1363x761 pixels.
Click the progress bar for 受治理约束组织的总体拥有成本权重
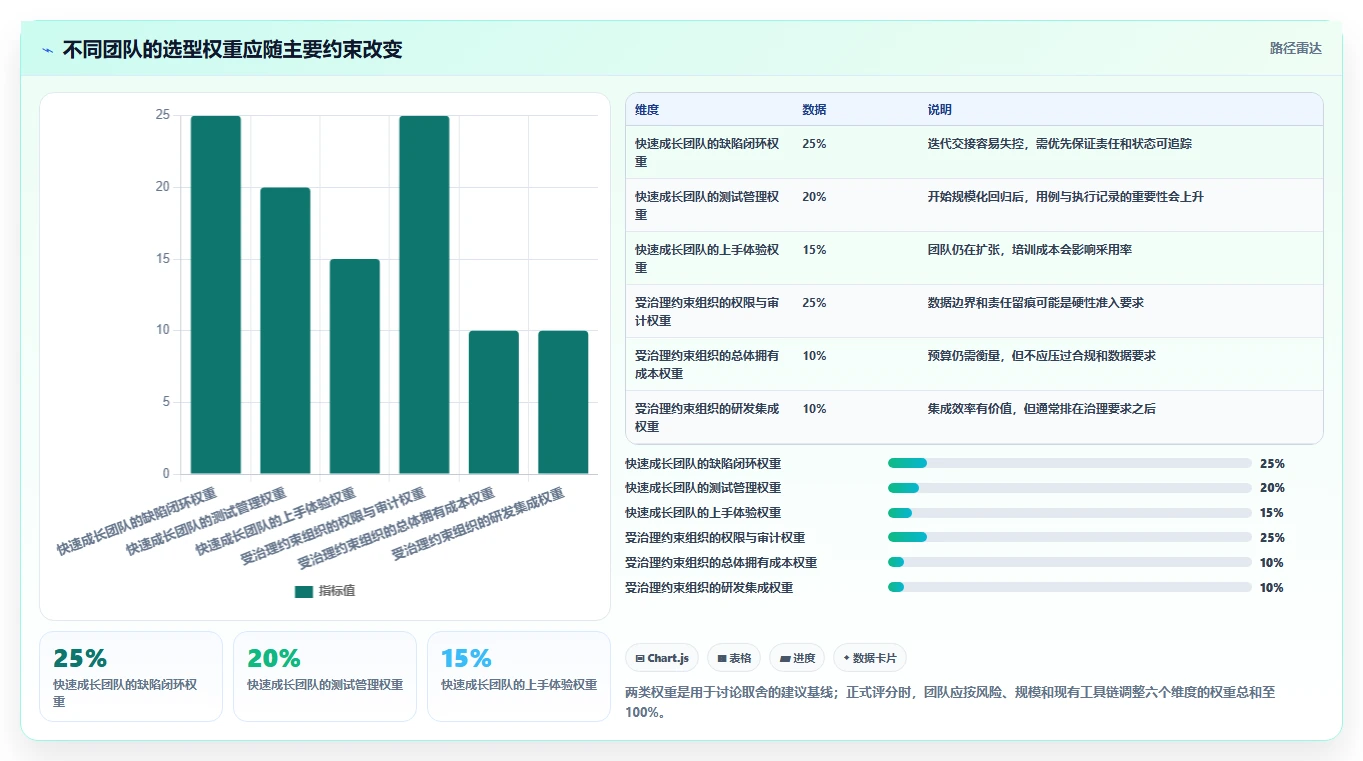coord(1070,563)
